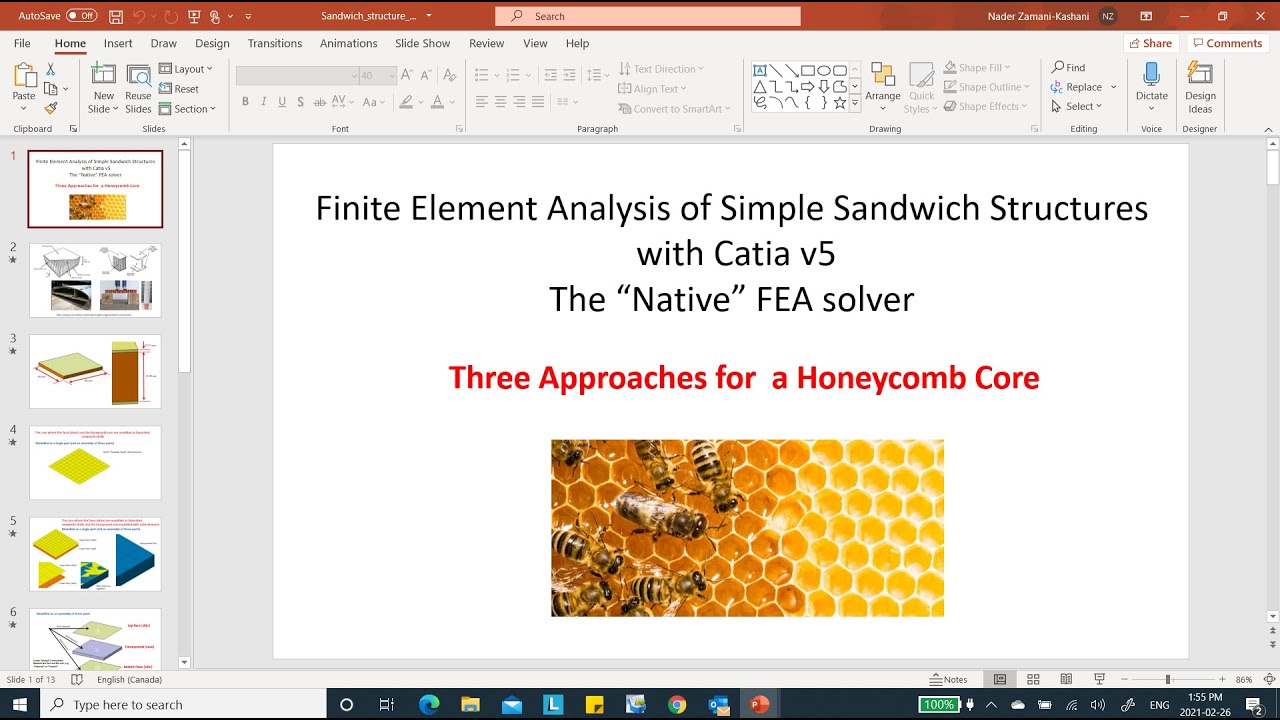
Task: Toggle Underline formatting
Action: (283, 102)
